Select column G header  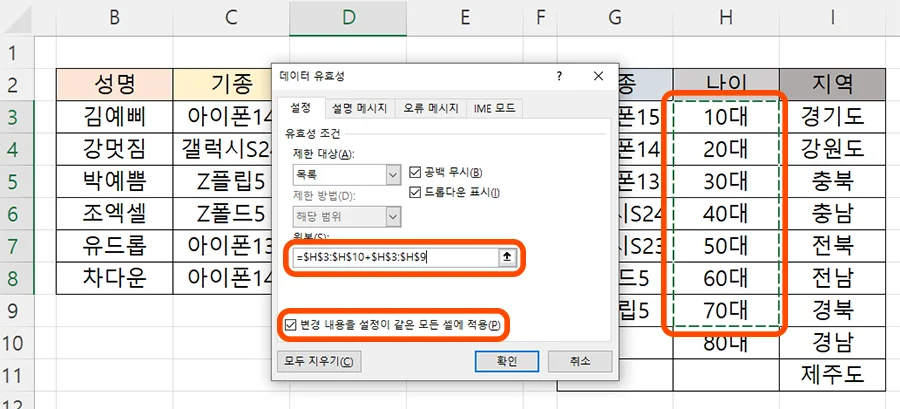click(x=615, y=18)
